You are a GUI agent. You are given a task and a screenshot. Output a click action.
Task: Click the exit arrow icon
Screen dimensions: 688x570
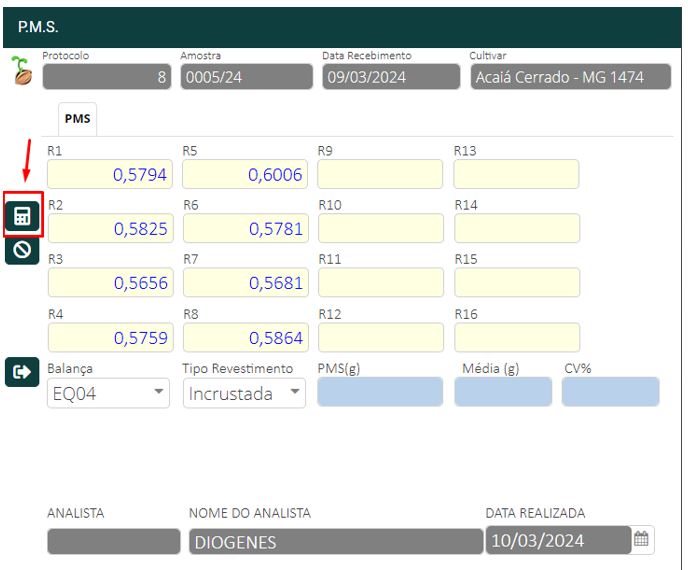point(22,372)
